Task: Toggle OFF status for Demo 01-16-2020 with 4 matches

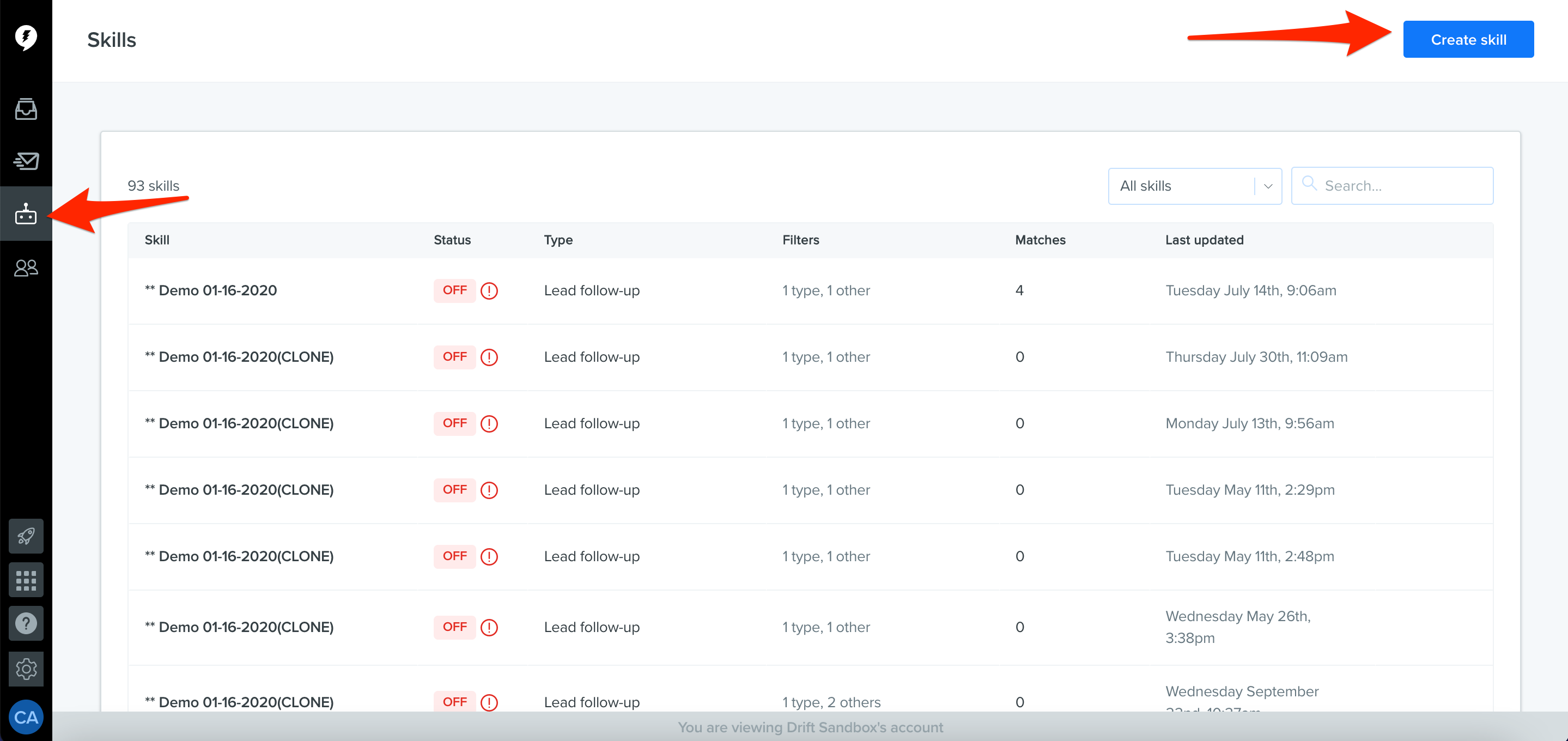Action: pyautogui.click(x=454, y=290)
